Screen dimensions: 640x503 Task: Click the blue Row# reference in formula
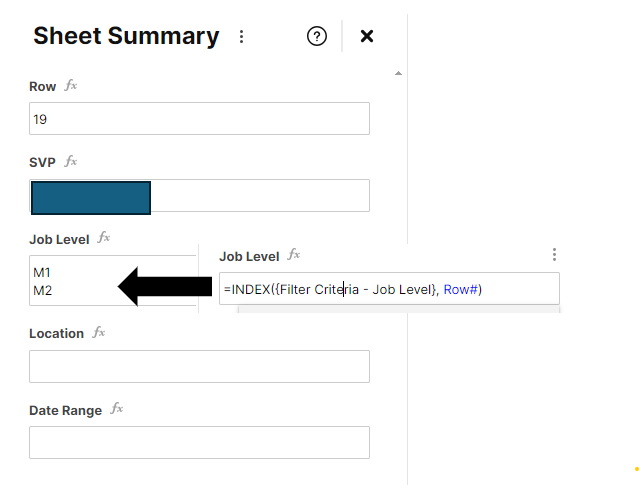pos(460,289)
